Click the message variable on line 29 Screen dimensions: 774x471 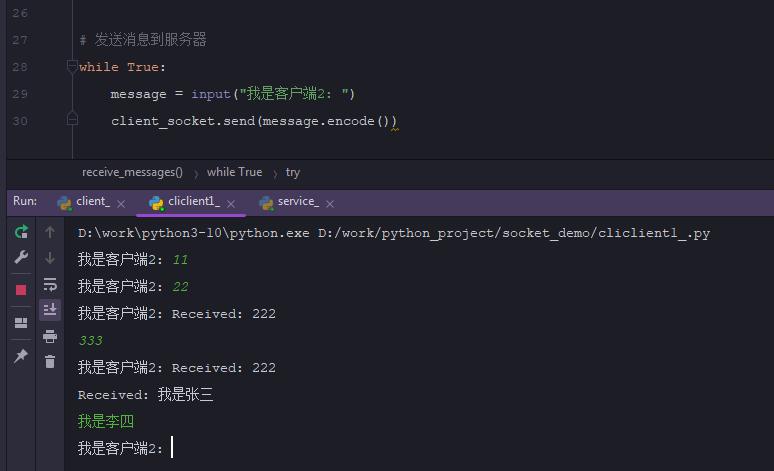pos(139,94)
